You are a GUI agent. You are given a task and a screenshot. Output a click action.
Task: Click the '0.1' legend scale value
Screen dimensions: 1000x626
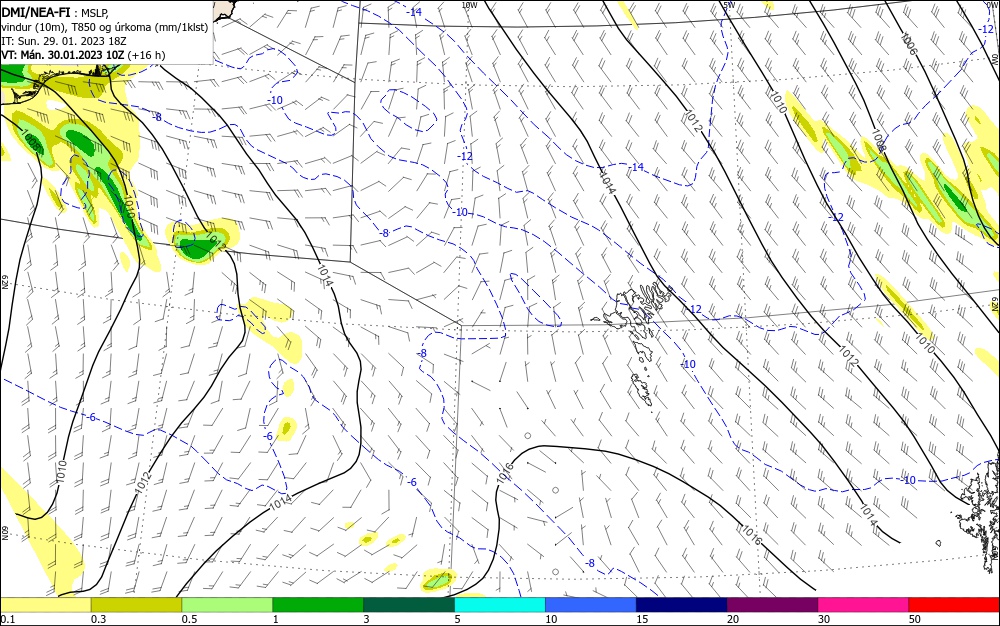(7, 619)
